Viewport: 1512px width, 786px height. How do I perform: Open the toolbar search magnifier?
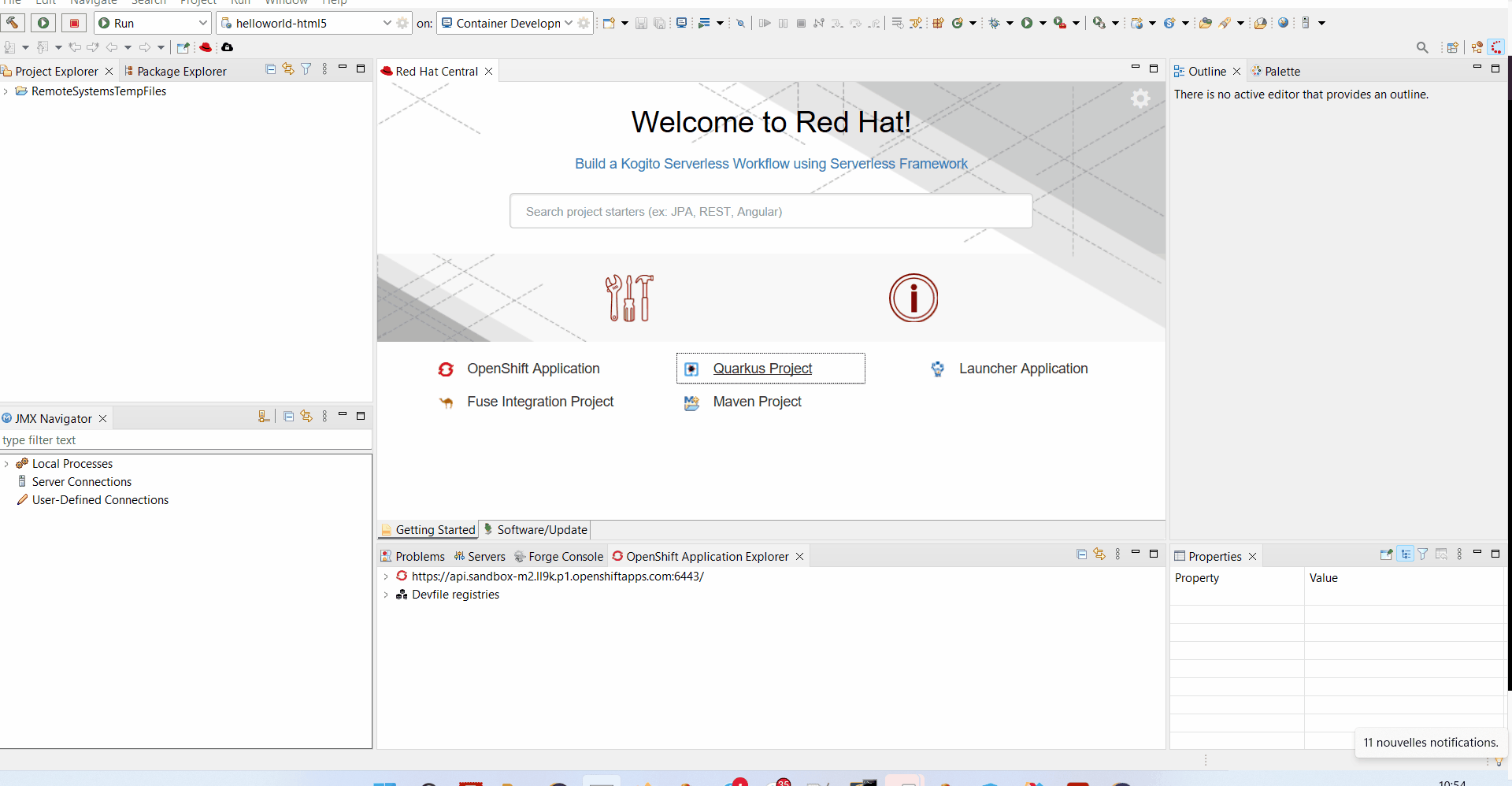coord(1421,47)
